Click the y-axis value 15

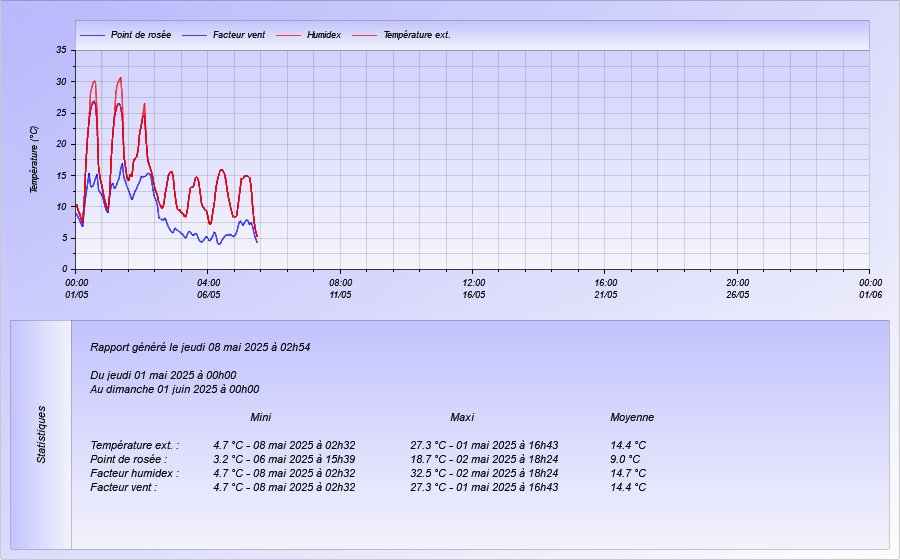click(61, 176)
